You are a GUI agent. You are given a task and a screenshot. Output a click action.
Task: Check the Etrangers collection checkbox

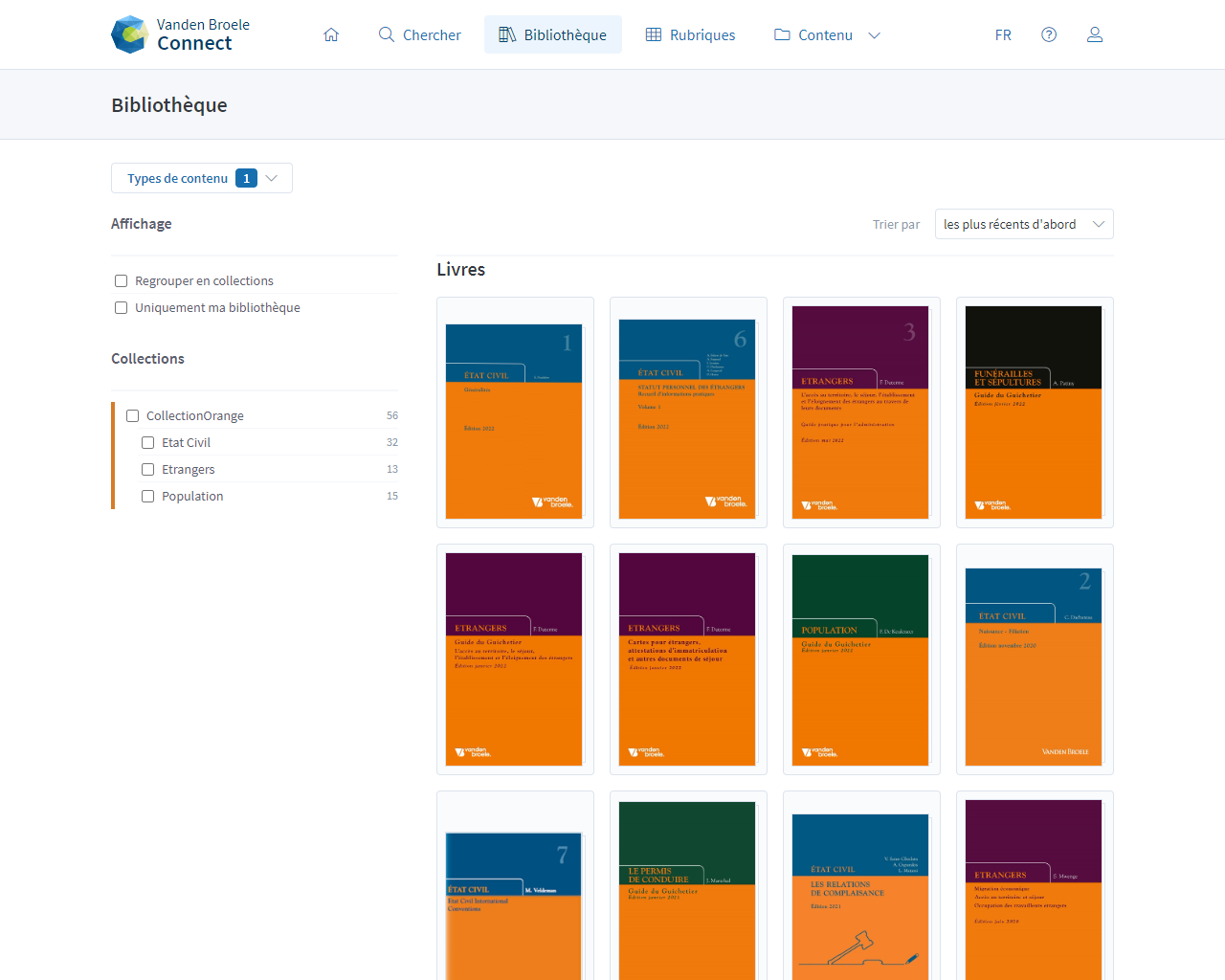tap(147, 469)
